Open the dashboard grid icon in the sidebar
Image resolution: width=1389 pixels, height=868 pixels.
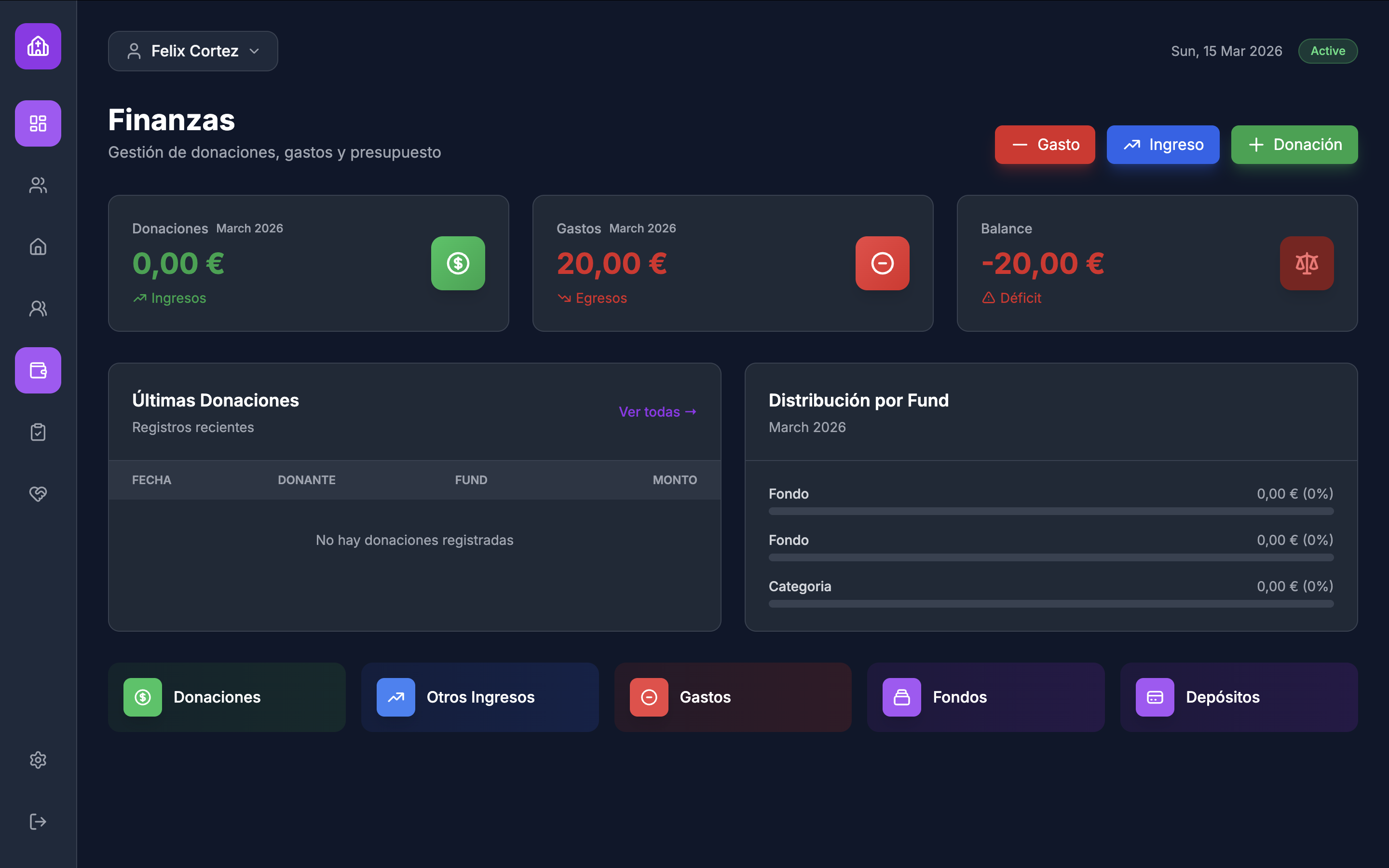(x=38, y=123)
